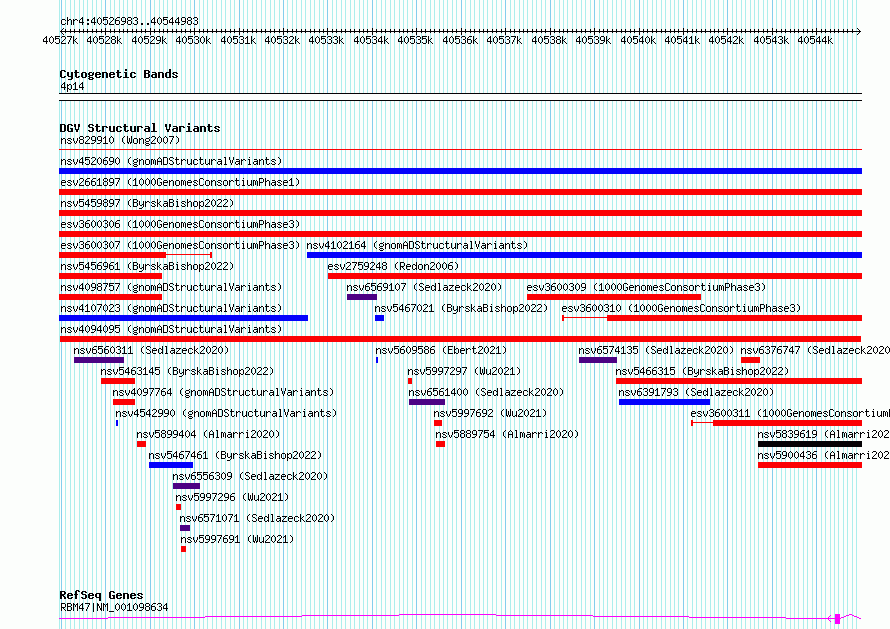Select nsv5889754 (Almarri2020) label
This screenshot has width=890, height=629.
(x=507, y=434)
